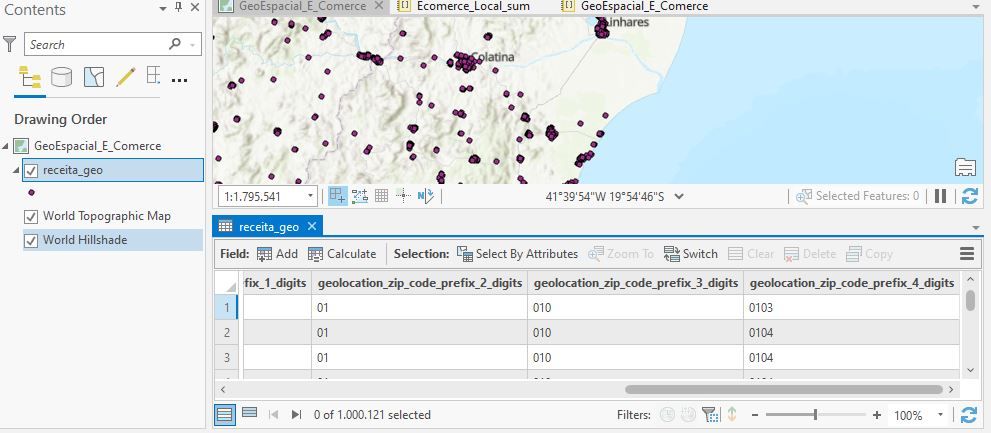Image resolution: width=991 pixels, height=433 pixels.
Task: Expand coordinate display options arrow
Action: click(679, 197)
